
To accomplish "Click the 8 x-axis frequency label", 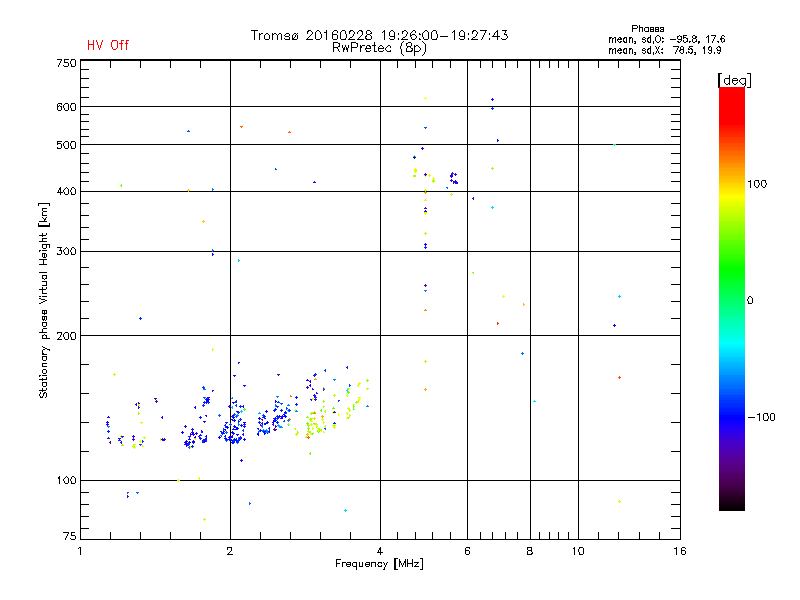I will click(x=530, y=551).
